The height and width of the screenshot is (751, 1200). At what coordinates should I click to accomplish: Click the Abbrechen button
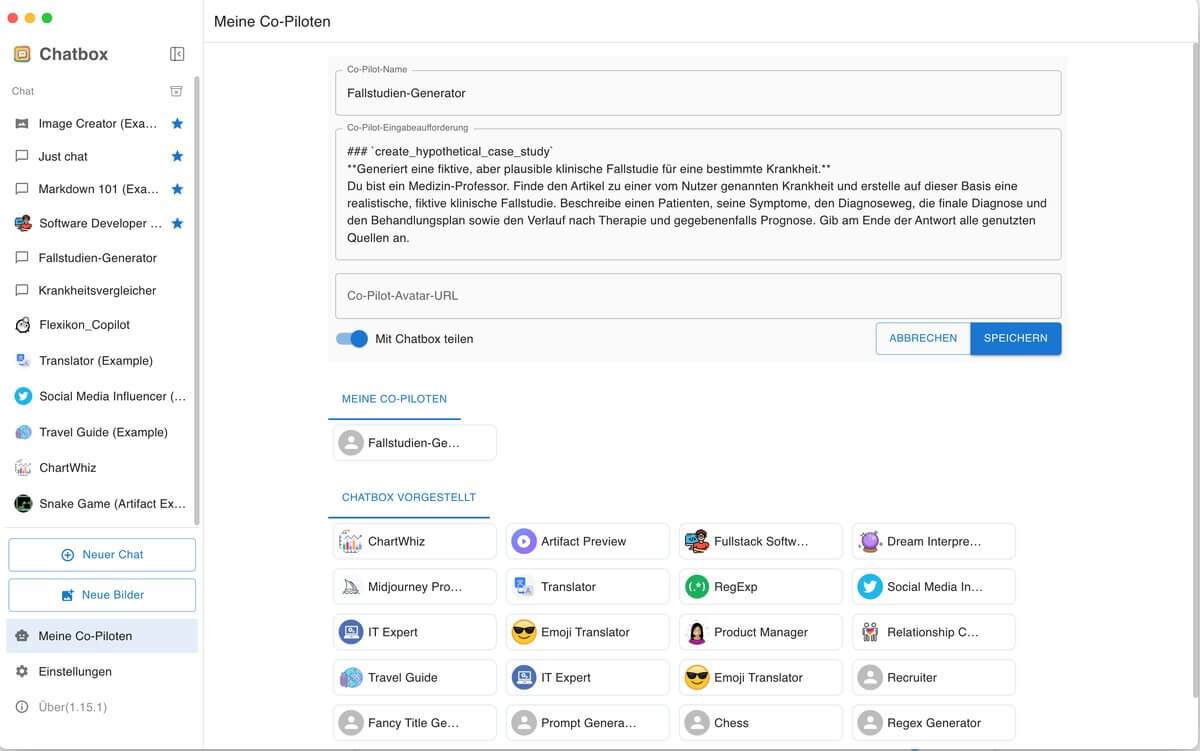point(922,338)
